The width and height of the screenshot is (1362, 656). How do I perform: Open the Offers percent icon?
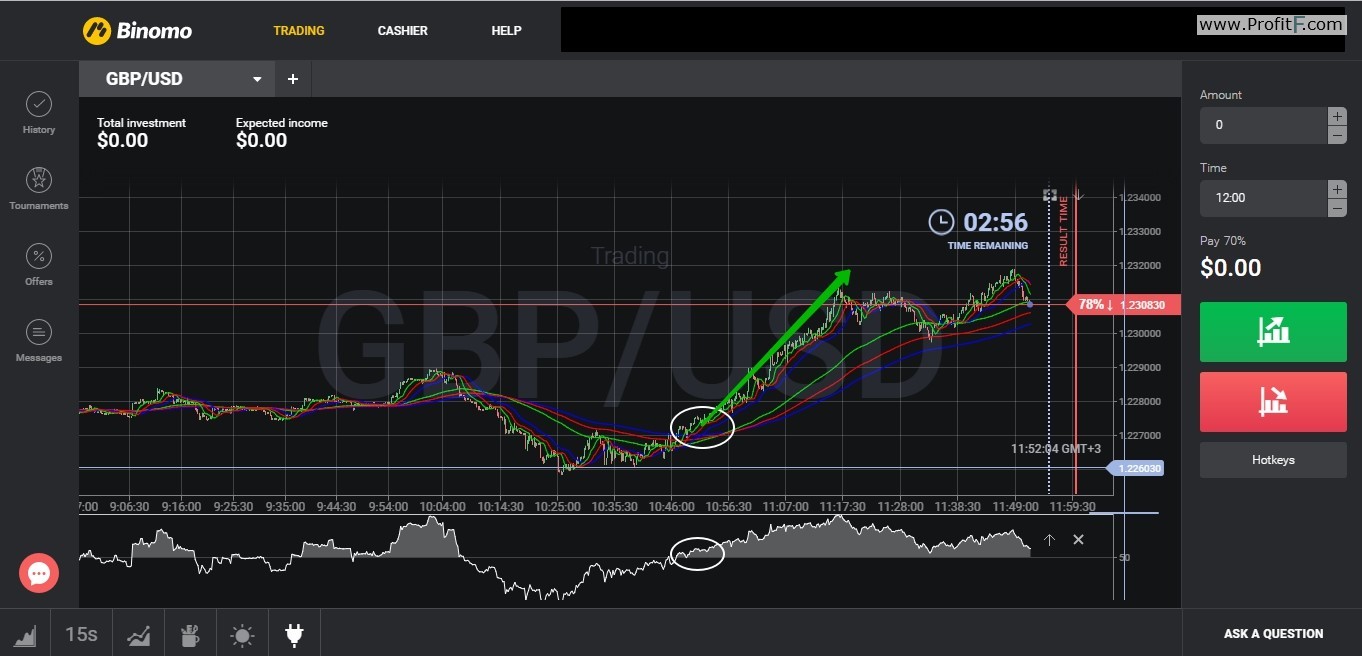[x=39, y=257]
